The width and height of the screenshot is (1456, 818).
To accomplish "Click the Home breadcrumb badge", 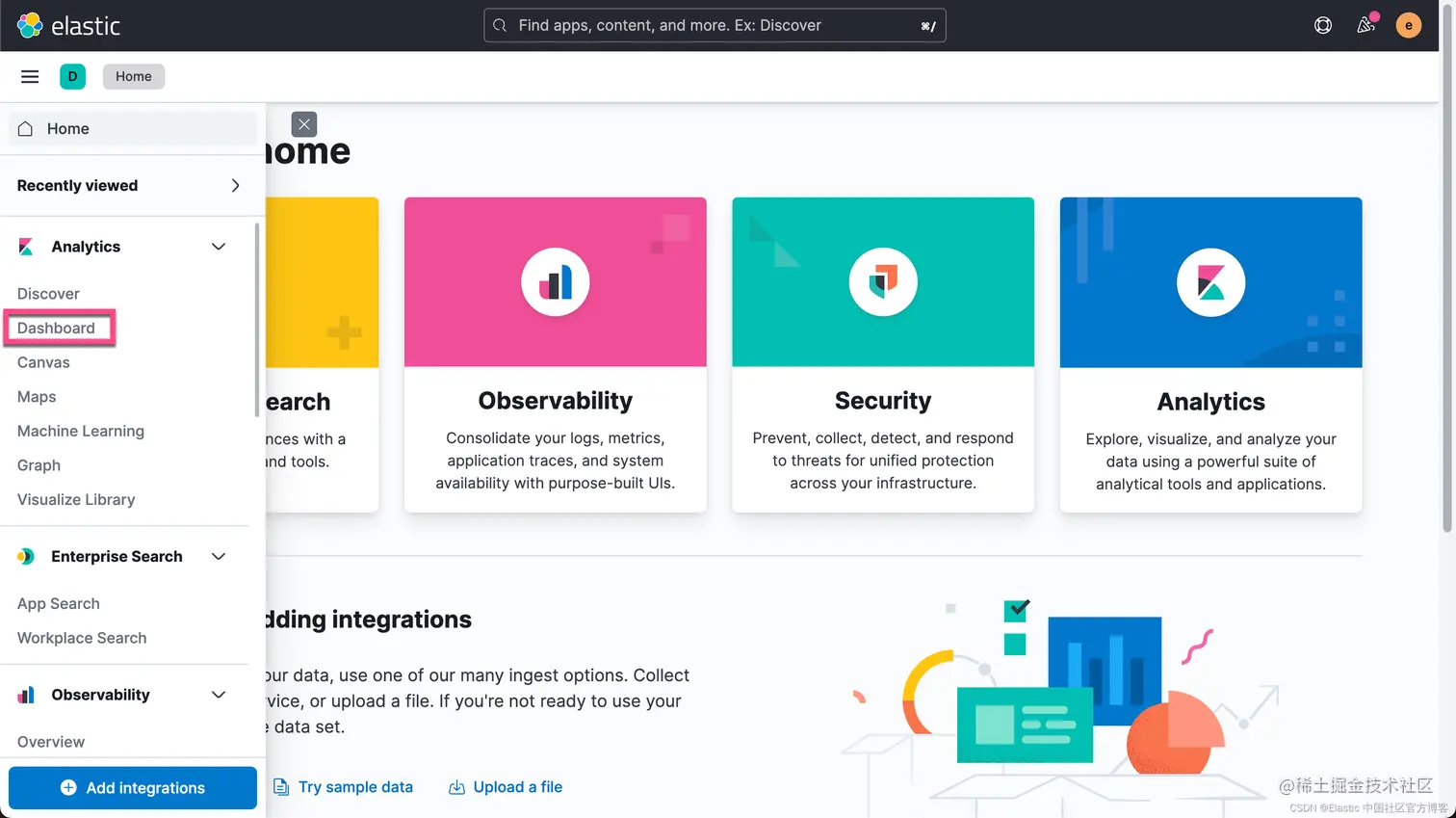I will (134, 76).
